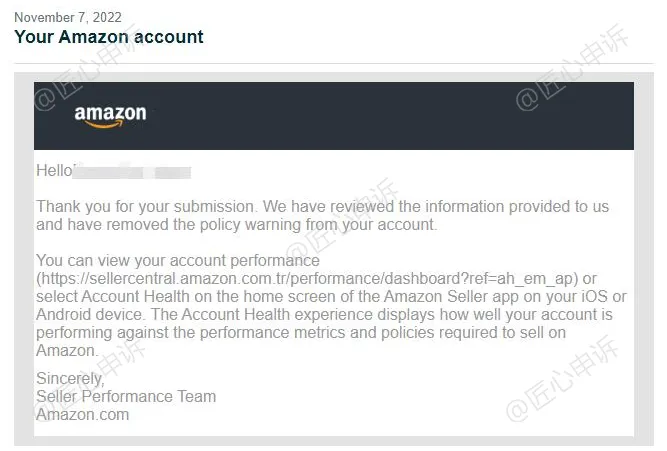Screen dimensions: 667x451
Task: Click the 'Amazon.' word ending the paragraph
Action: point(67,351)
